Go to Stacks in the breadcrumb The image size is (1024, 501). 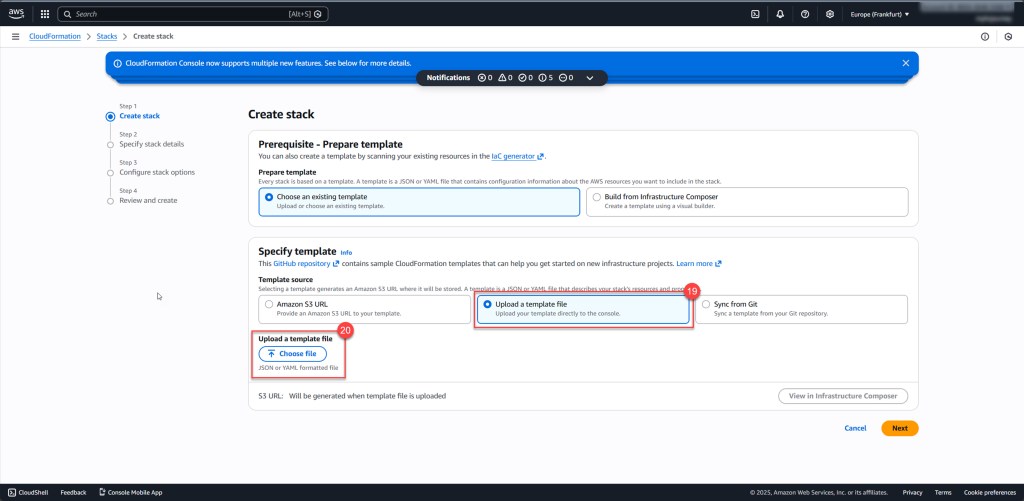[x=107, y=36]
